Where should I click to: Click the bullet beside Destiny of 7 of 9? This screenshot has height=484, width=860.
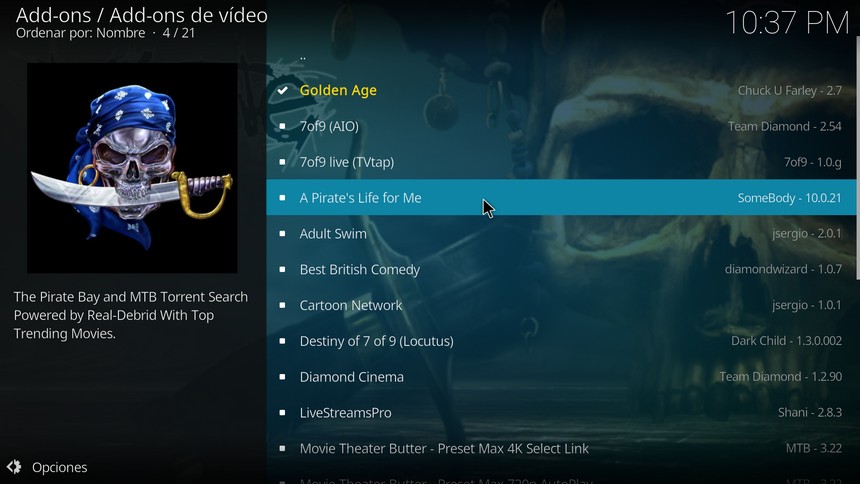tap(282, 341)
